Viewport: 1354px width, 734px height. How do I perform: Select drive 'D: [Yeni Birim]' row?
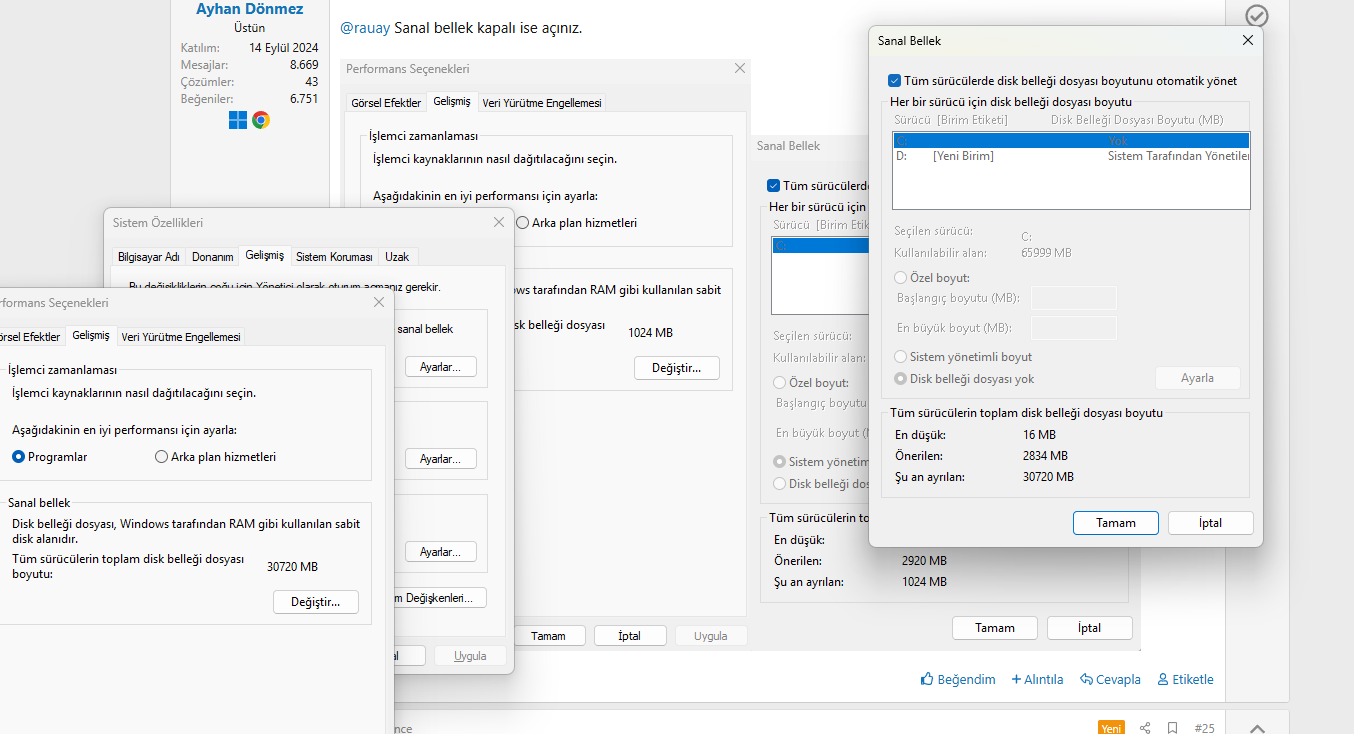[1071, 156]
